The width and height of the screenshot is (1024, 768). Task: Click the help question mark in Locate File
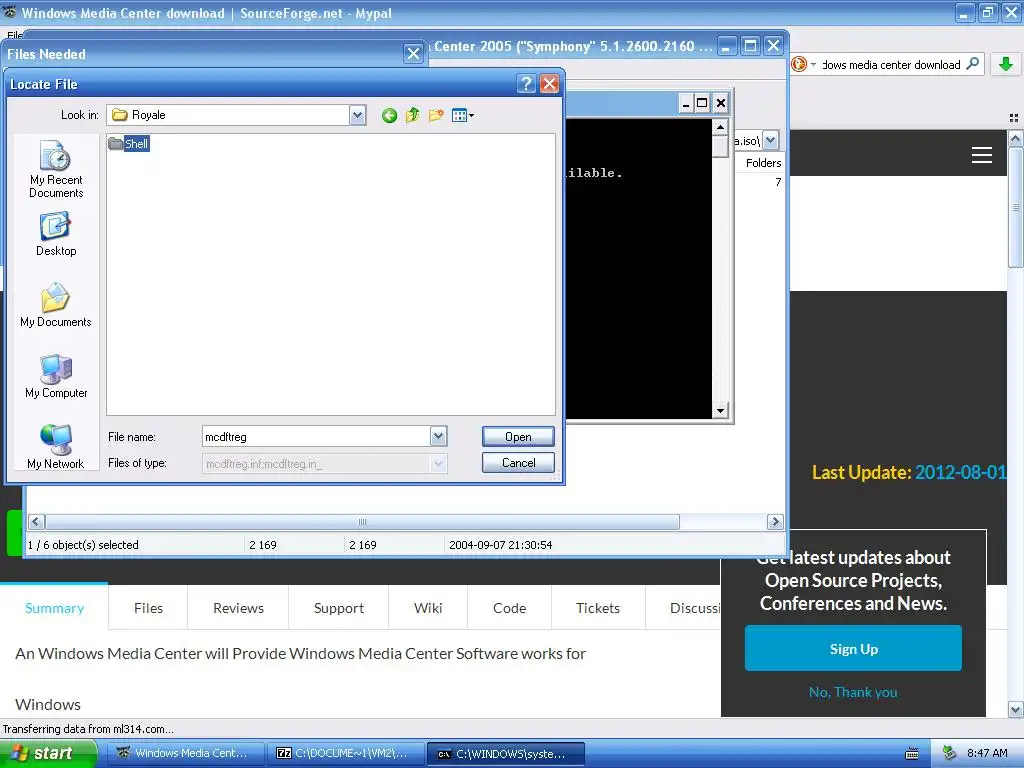click(x=526, y=84)
